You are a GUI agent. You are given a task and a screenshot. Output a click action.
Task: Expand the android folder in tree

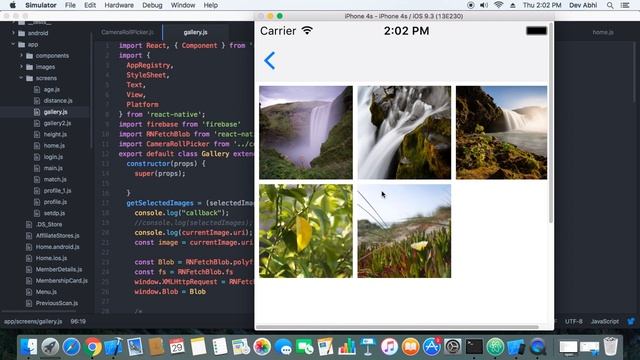[14, 33]
